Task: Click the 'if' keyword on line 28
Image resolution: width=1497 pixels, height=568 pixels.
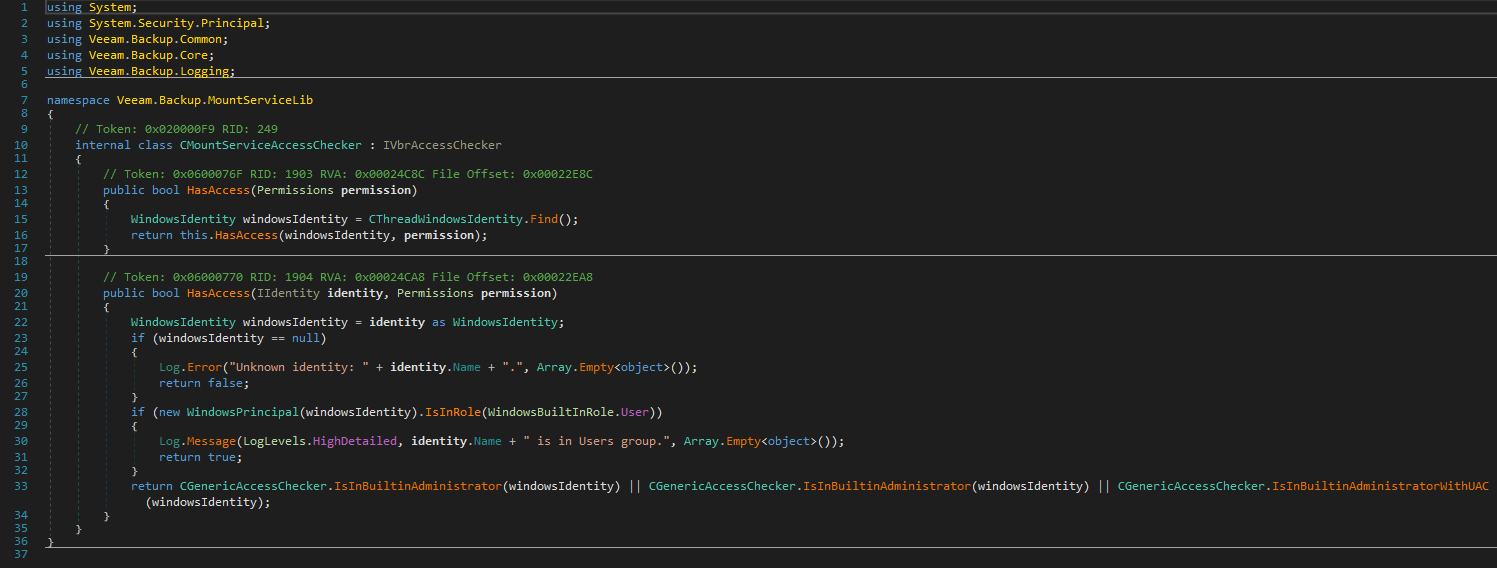Action: coord(138,412)
